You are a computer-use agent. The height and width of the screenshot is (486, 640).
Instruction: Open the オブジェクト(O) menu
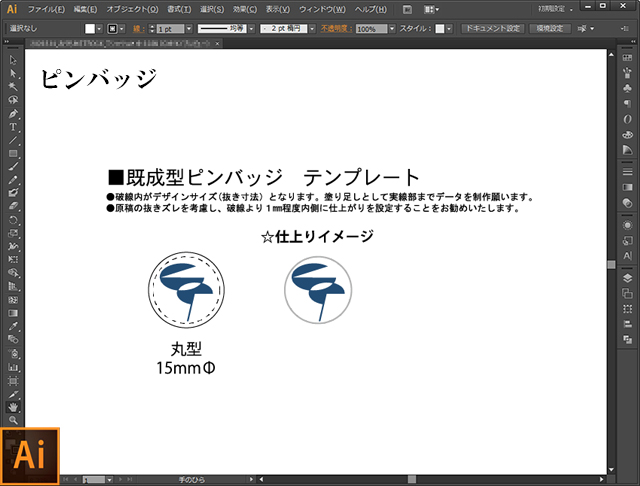[132, 9]
